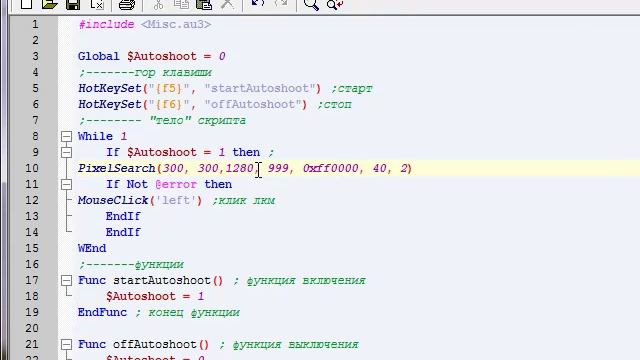Click line number 2 in the margin
The image size is (640, 360).
click(35, 40)
